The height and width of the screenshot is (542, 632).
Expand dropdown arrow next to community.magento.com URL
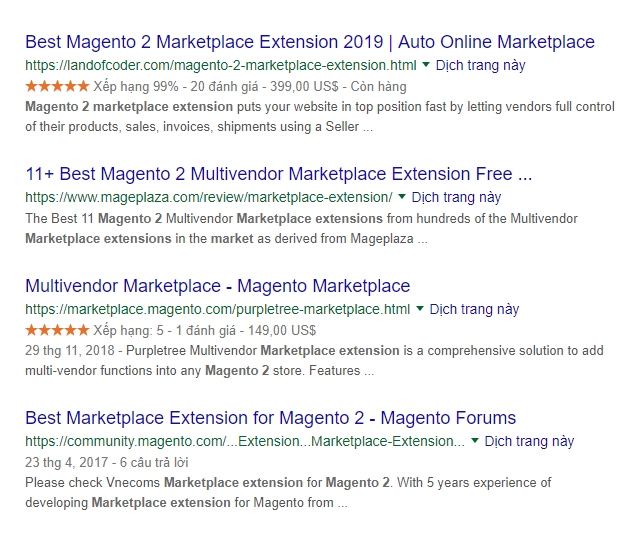[x=475, y=441]
